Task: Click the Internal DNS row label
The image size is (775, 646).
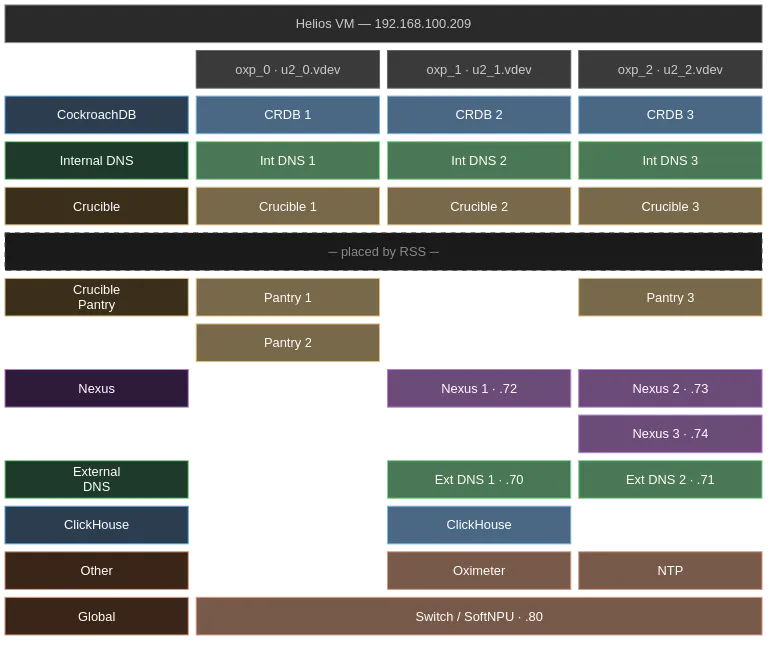Action: coord(96,161)
